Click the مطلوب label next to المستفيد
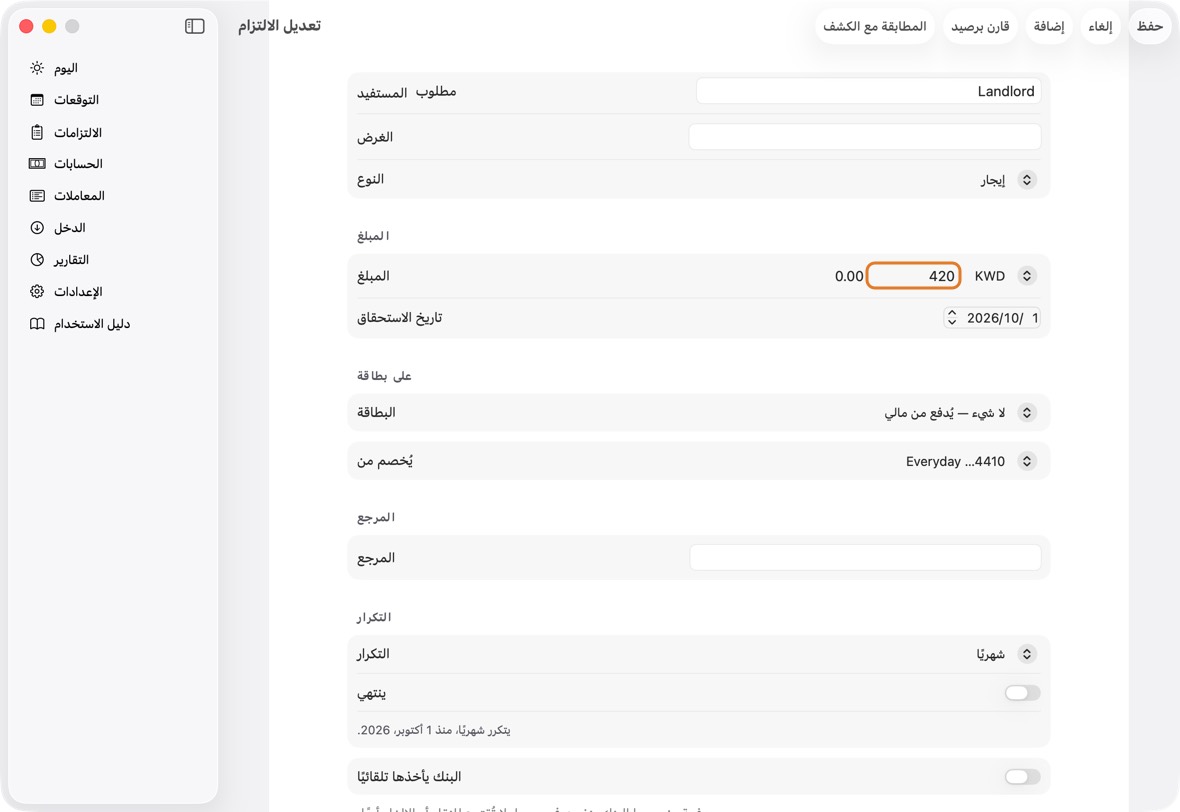The width and height of the screenshot is (1180, 812). (436, 91)
